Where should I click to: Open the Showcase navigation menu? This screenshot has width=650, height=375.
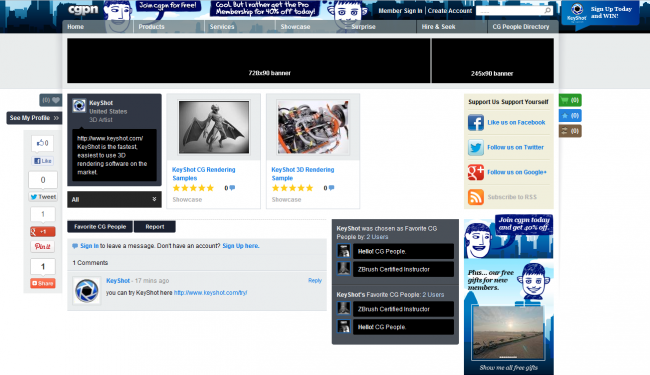point(295,27)
